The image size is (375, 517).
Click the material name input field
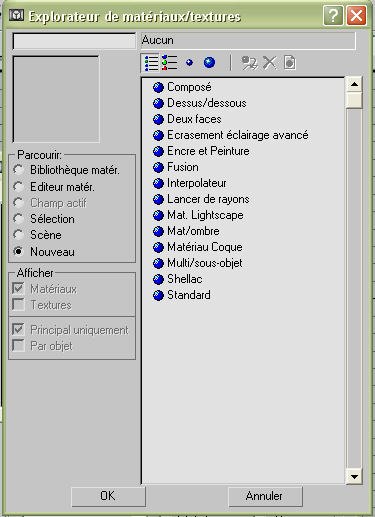(x=74, y=41)
